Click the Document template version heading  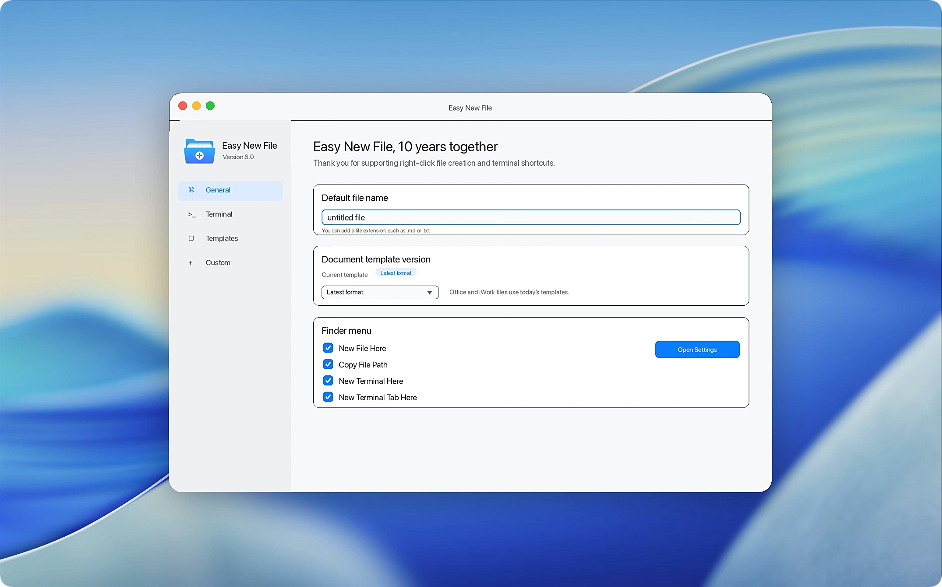coord(375,260)
